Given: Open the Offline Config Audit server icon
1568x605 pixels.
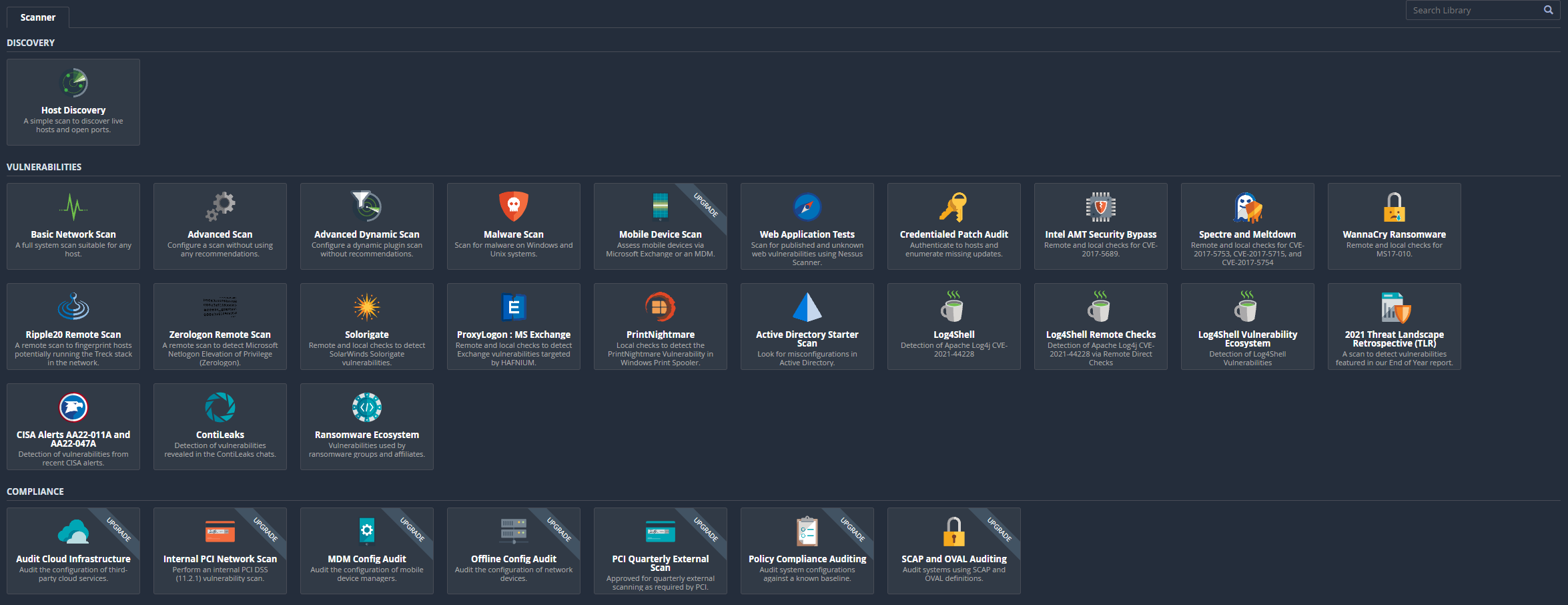Looking at the screenshot, I should 514,532.
